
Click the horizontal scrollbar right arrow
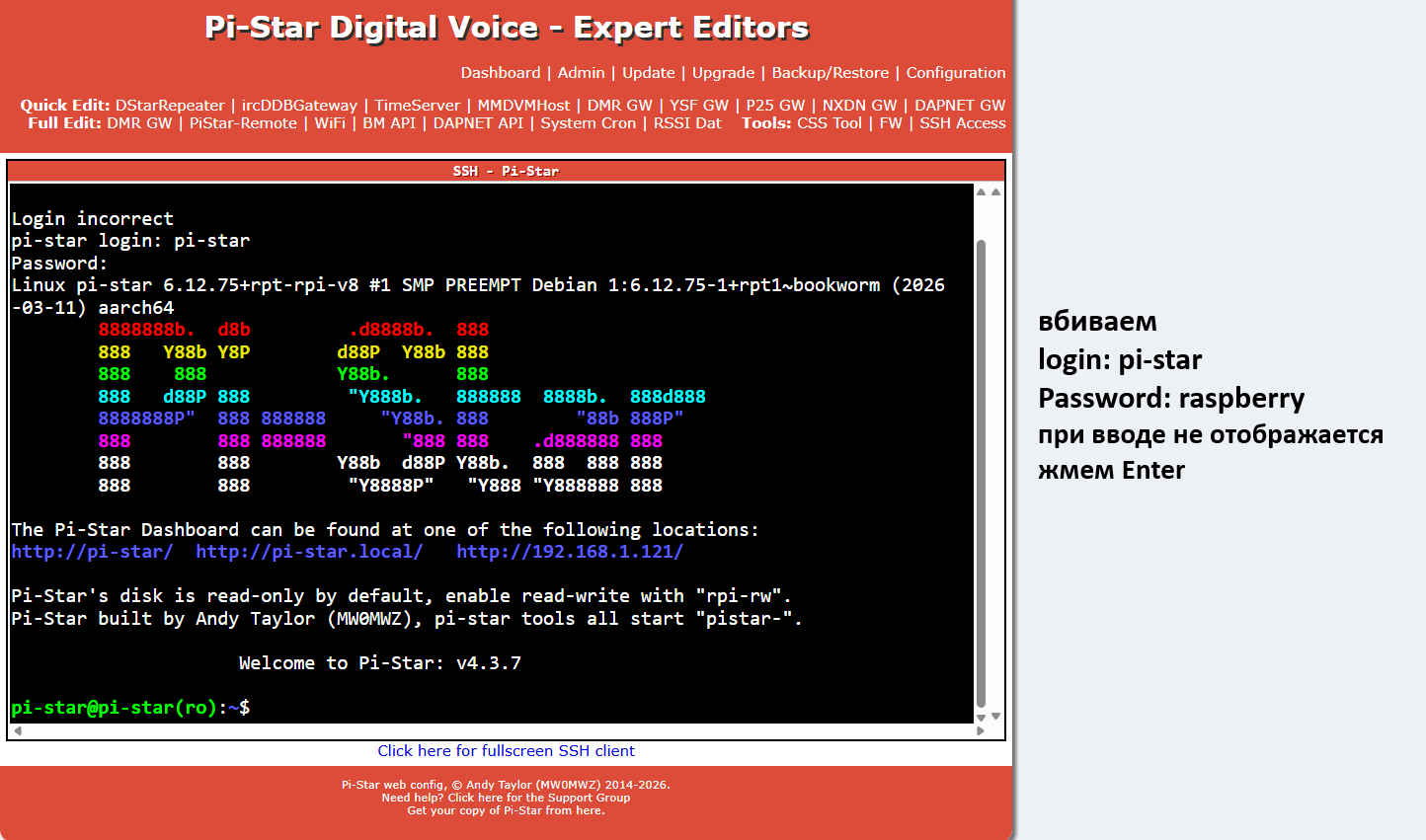tap(981, 731)
